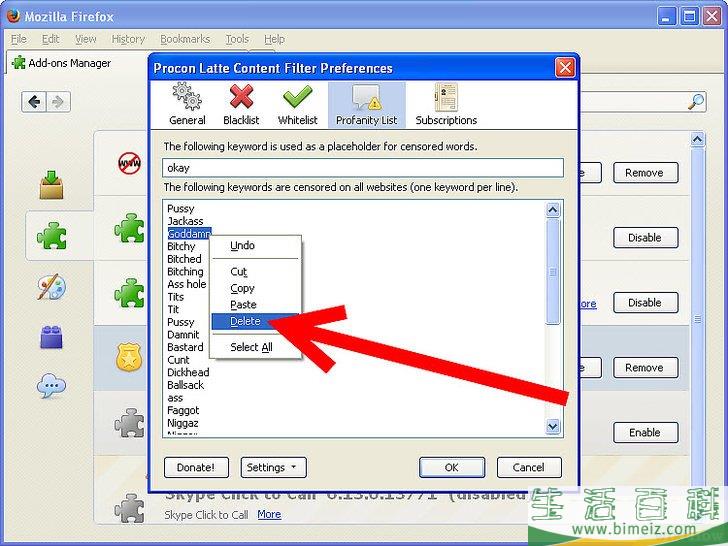
Task: Click the keyword 'Bastard'
Action: pyautogui.click(x=185, y=347)
